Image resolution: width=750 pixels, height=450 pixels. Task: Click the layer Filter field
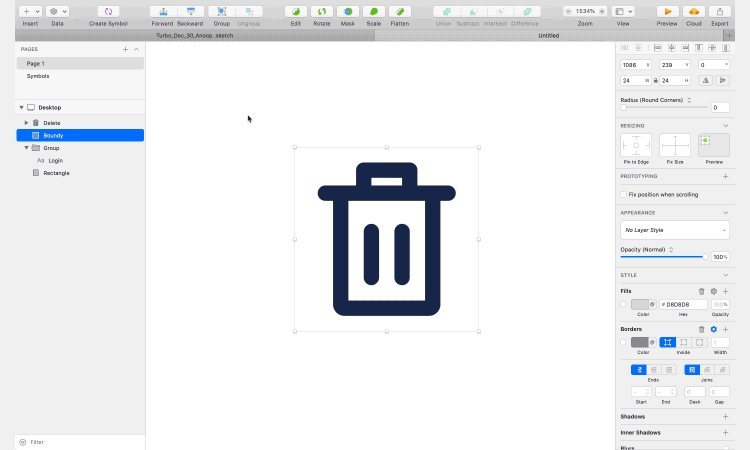click(80, 442)
